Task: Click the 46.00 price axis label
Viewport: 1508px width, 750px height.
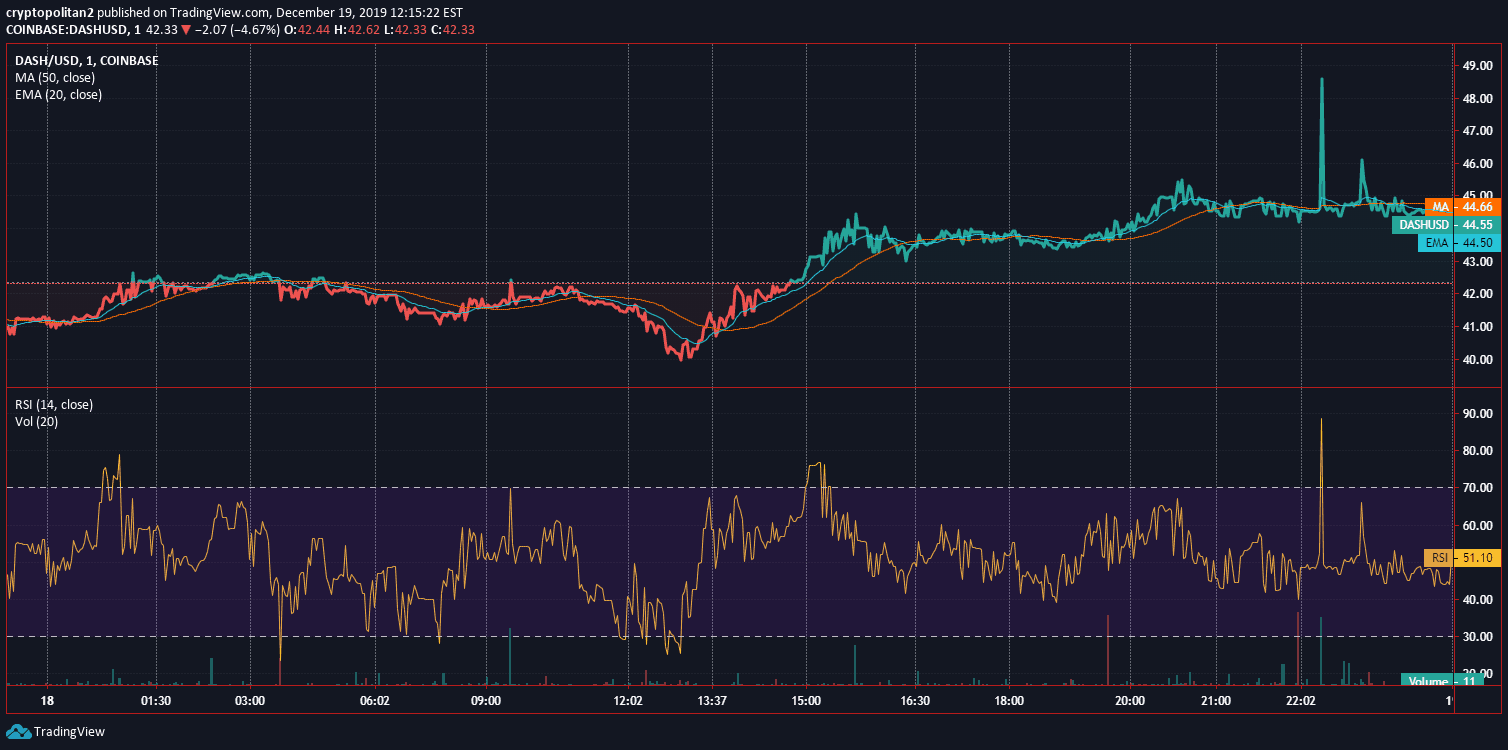Action: coord(1478,164)
